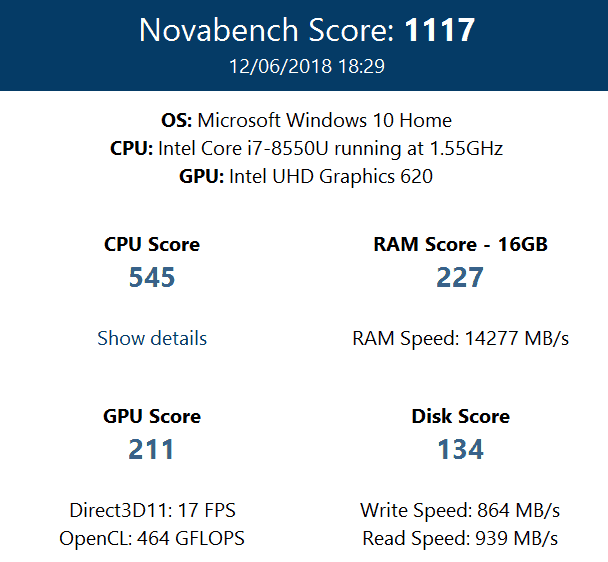Click the benchmark date 12/06/2018 18:29
Image resolution: width=608 pixels, height=562 pixels.
click(306, 67)
